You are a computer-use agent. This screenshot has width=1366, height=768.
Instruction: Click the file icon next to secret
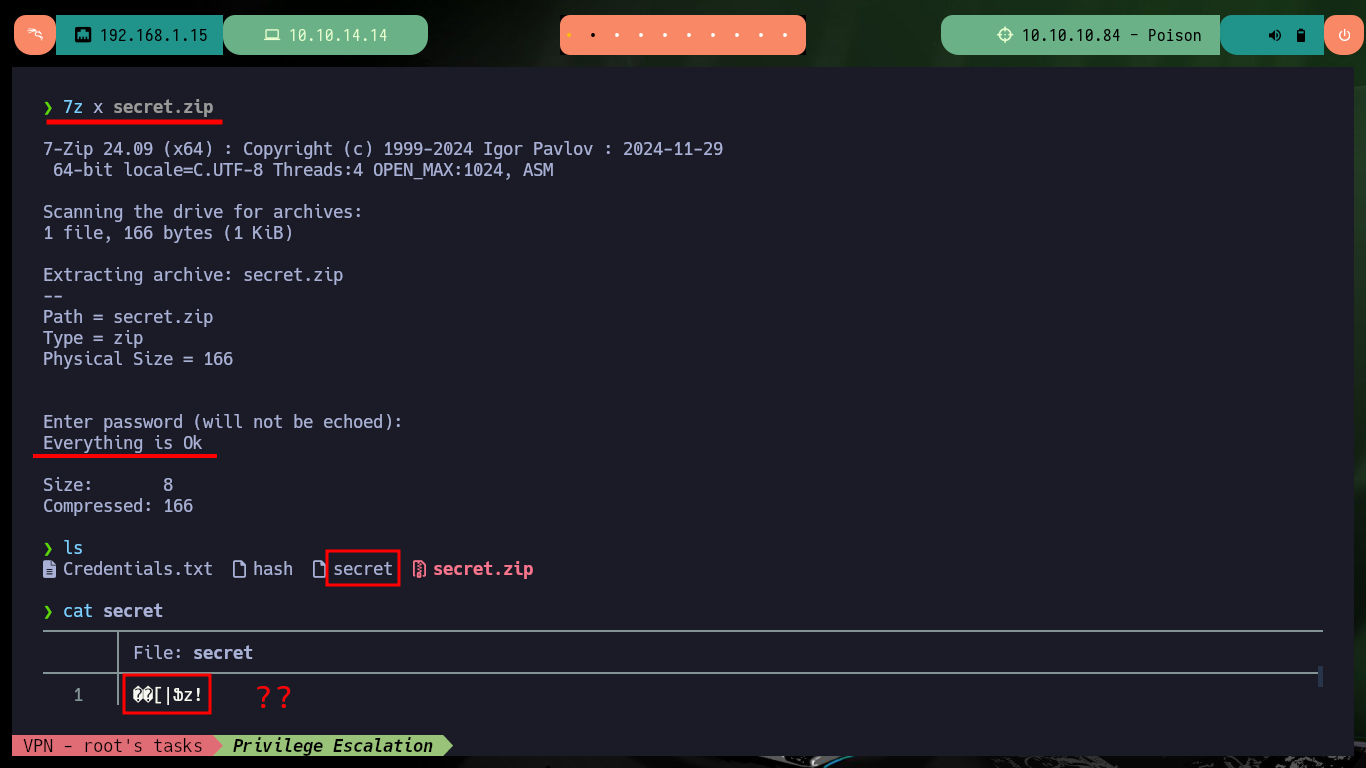tap(319, 569)
